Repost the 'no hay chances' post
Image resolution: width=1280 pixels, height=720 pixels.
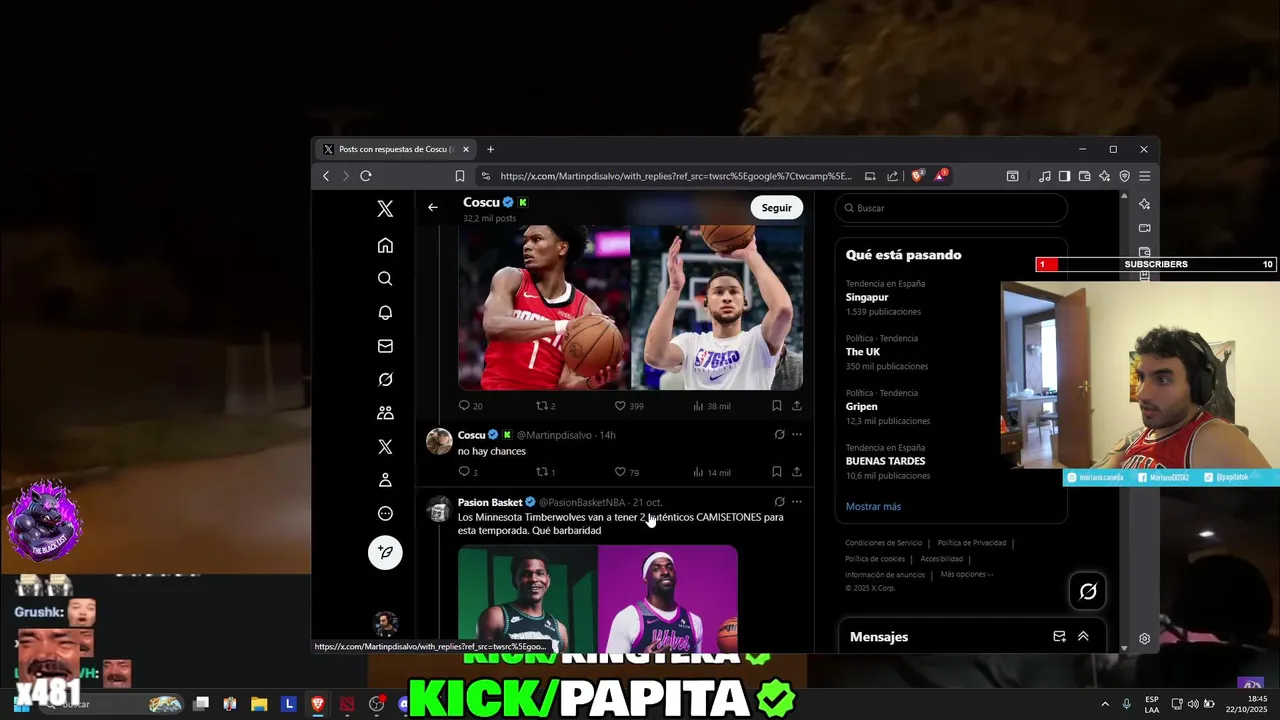[x=546, y=472]
